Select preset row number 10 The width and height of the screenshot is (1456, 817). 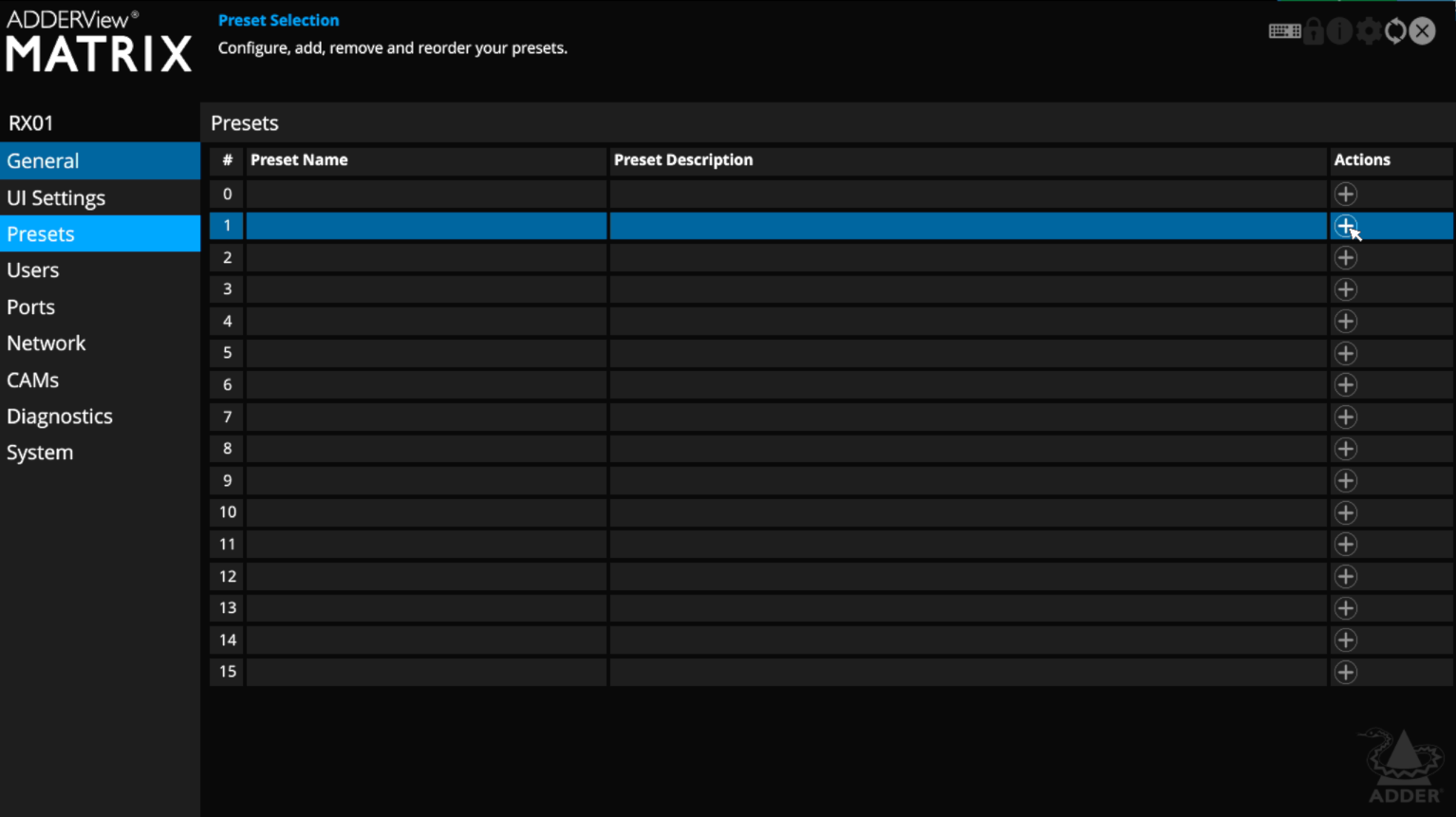click(x=227, y=512)
